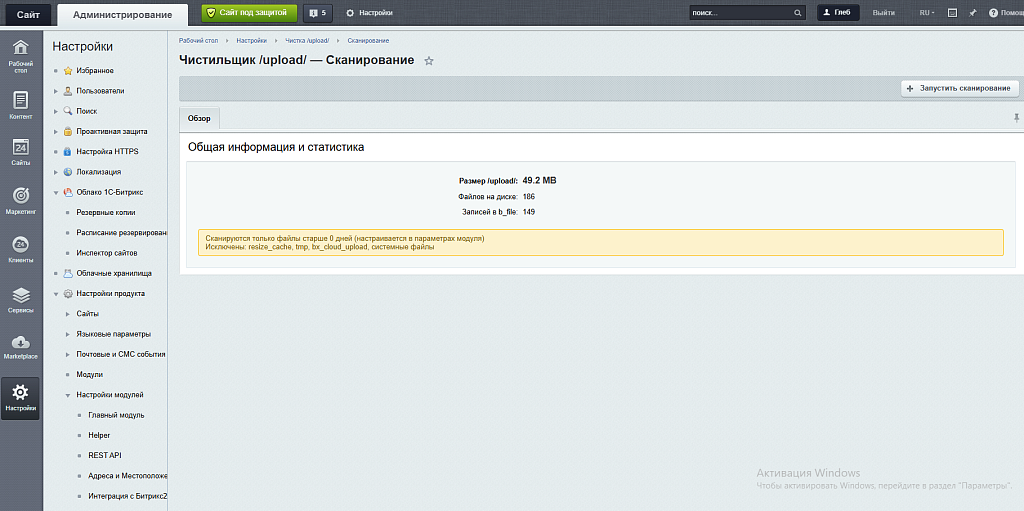Expand the Пользователи tree node
The image size is (1024, 511).
pyautogui.click(x=56, y=91)
